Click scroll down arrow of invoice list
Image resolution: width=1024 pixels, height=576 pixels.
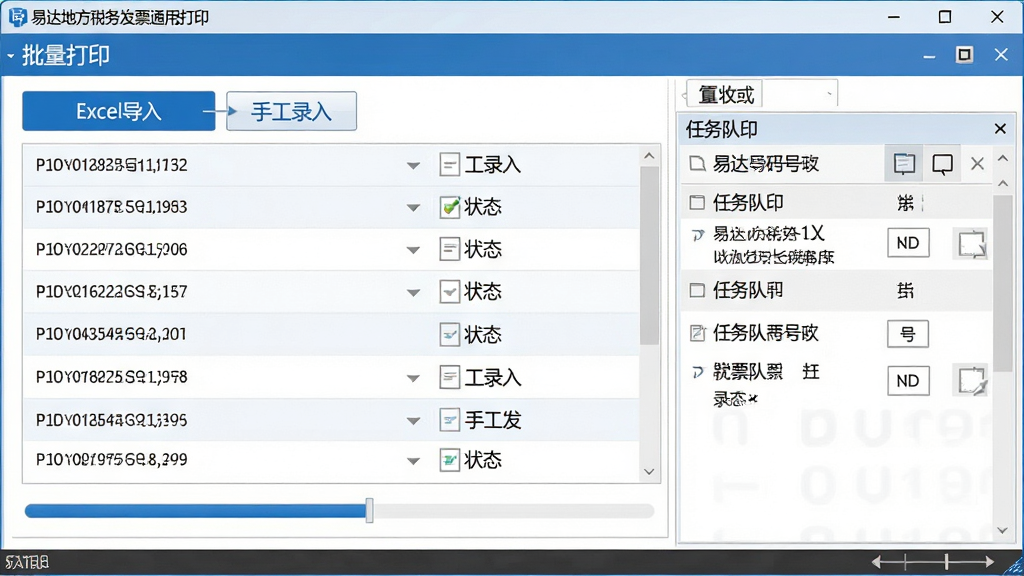point(649,472)
